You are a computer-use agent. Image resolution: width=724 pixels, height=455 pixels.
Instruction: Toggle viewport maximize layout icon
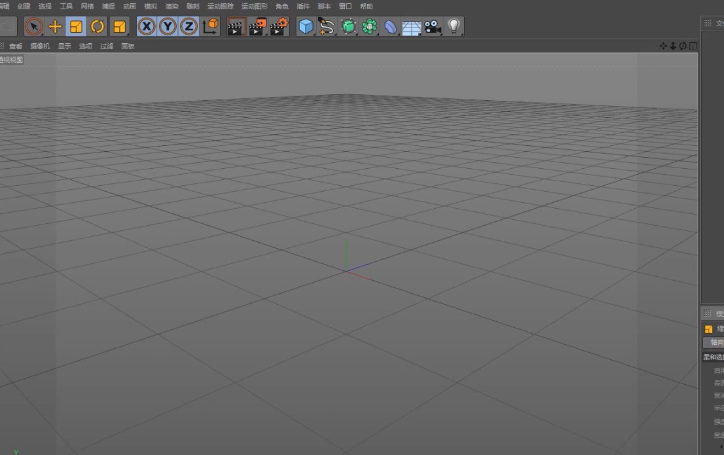[x=693, y=46]
